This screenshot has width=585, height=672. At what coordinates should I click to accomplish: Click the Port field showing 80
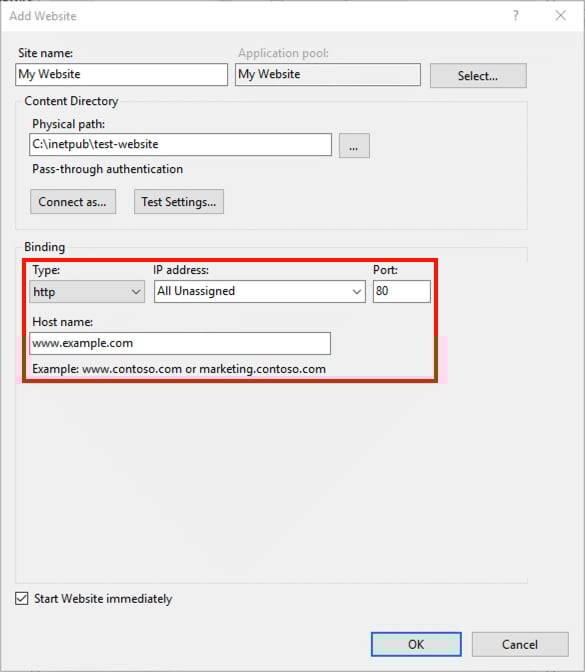pyautogui.click(x=402, y=291)
